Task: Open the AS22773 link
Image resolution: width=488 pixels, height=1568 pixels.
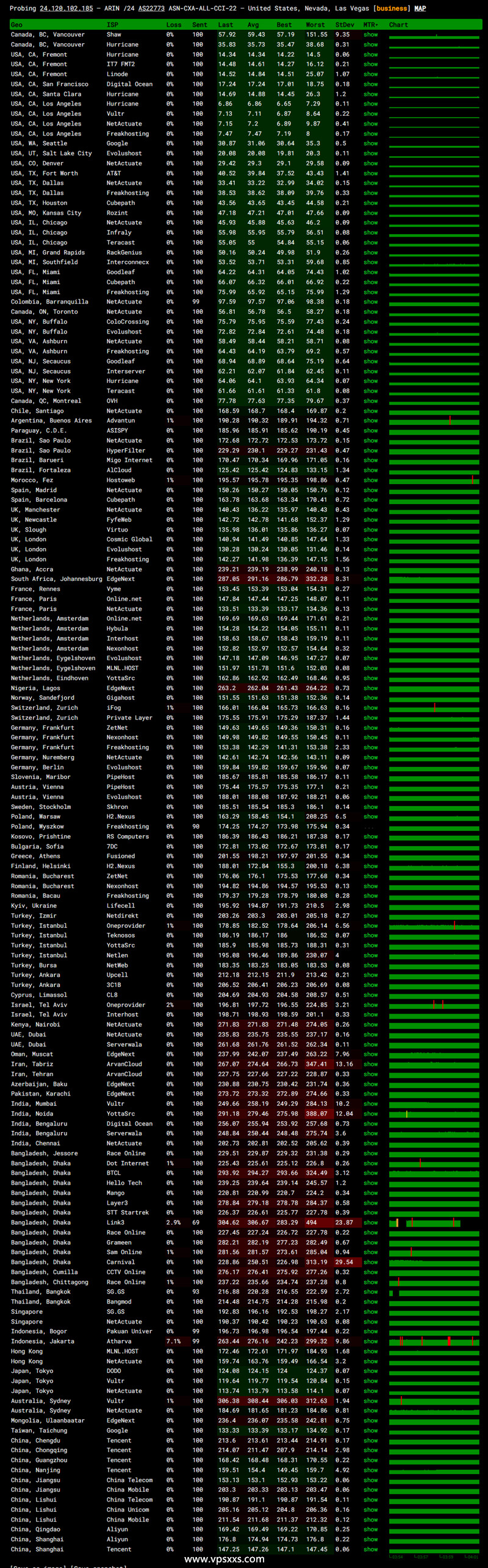Action: click(151, 9)
